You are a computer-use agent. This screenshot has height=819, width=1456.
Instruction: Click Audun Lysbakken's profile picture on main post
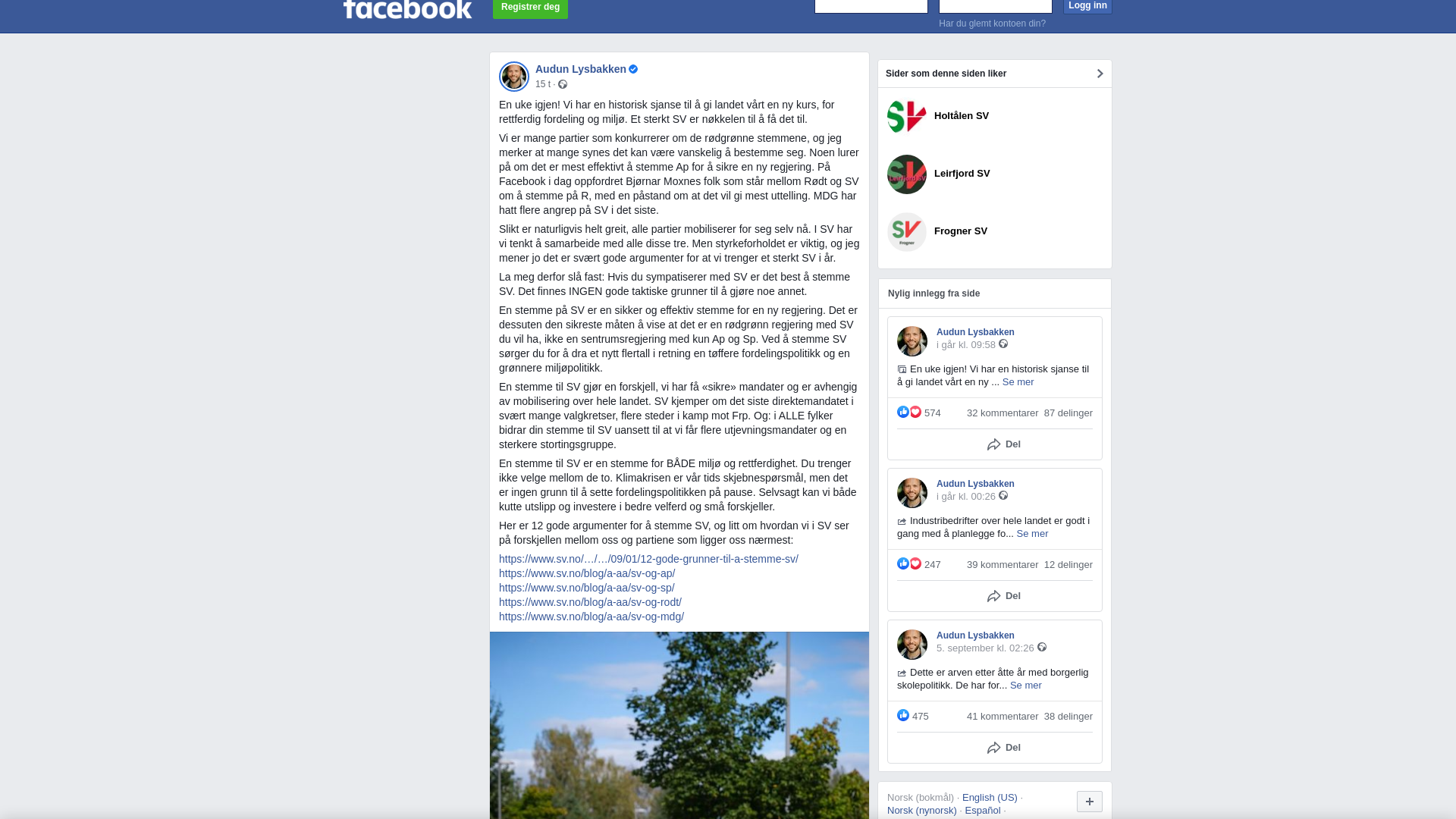514,77
